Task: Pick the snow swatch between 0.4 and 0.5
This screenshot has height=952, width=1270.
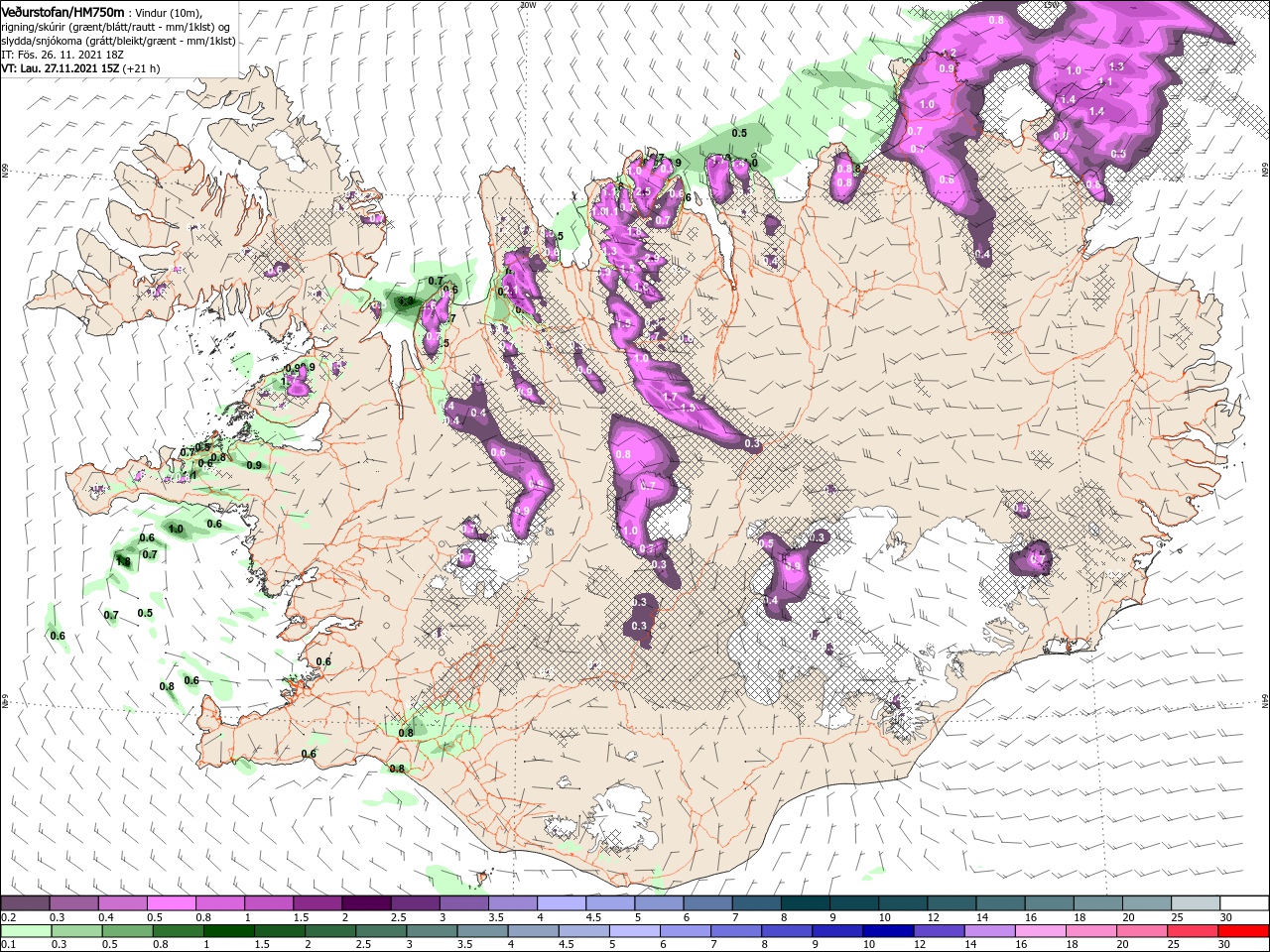Action: point(123,902)
